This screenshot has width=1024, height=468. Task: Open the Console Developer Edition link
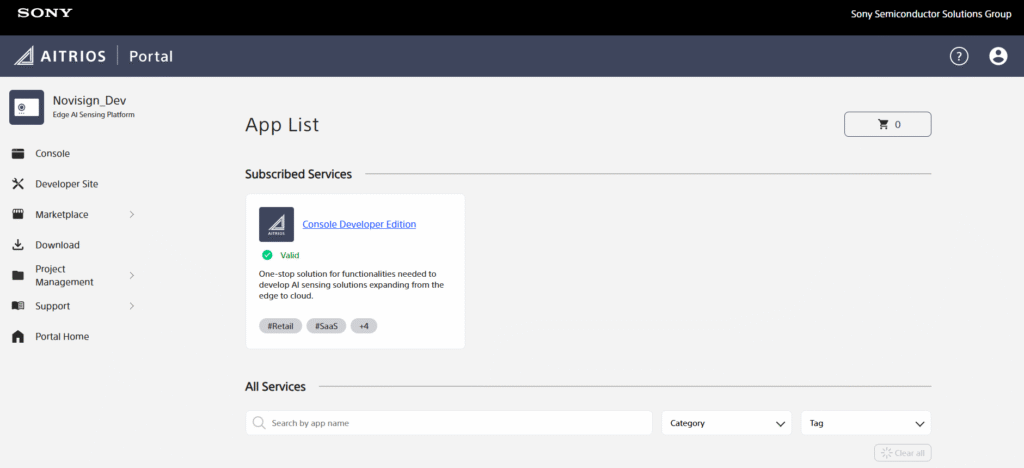tap(359, 224)
